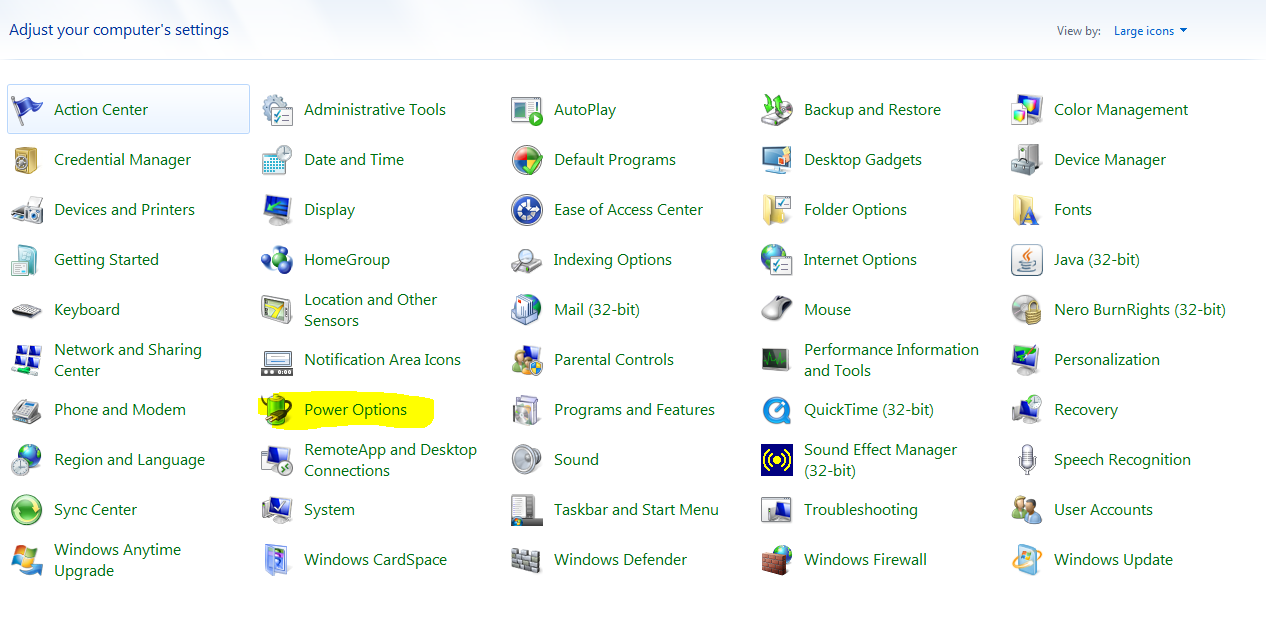The image size is (1266, 626).
Task: Click the Power Options icon
Action: 277,409
